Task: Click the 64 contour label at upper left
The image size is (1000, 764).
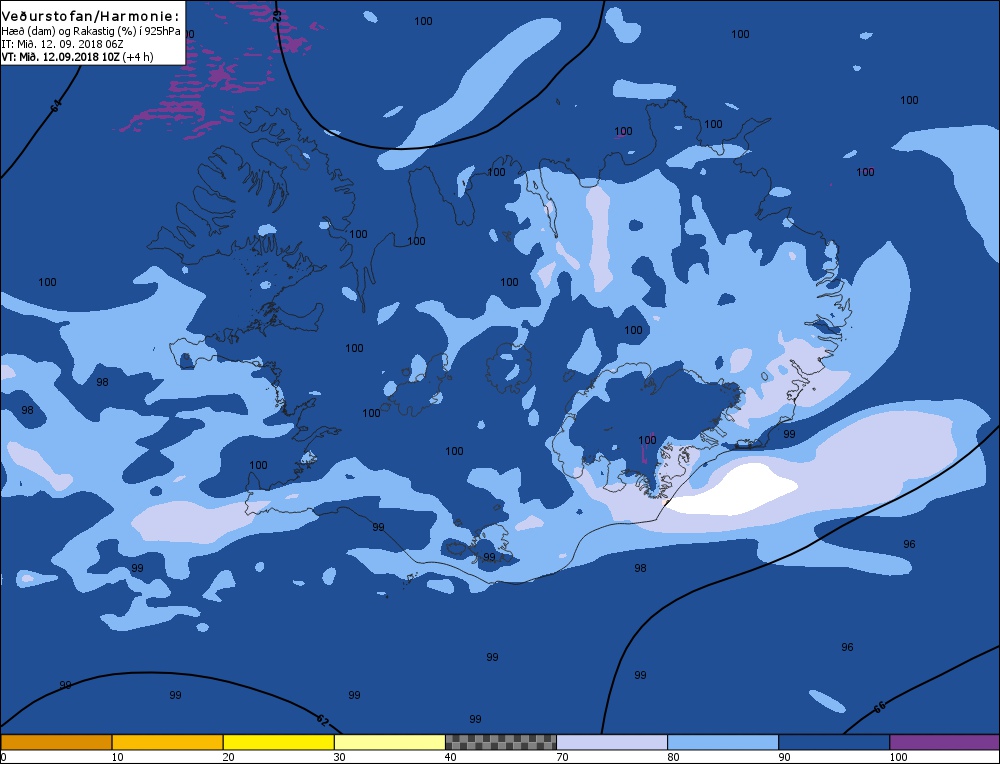Action: [x=57, y=106]
